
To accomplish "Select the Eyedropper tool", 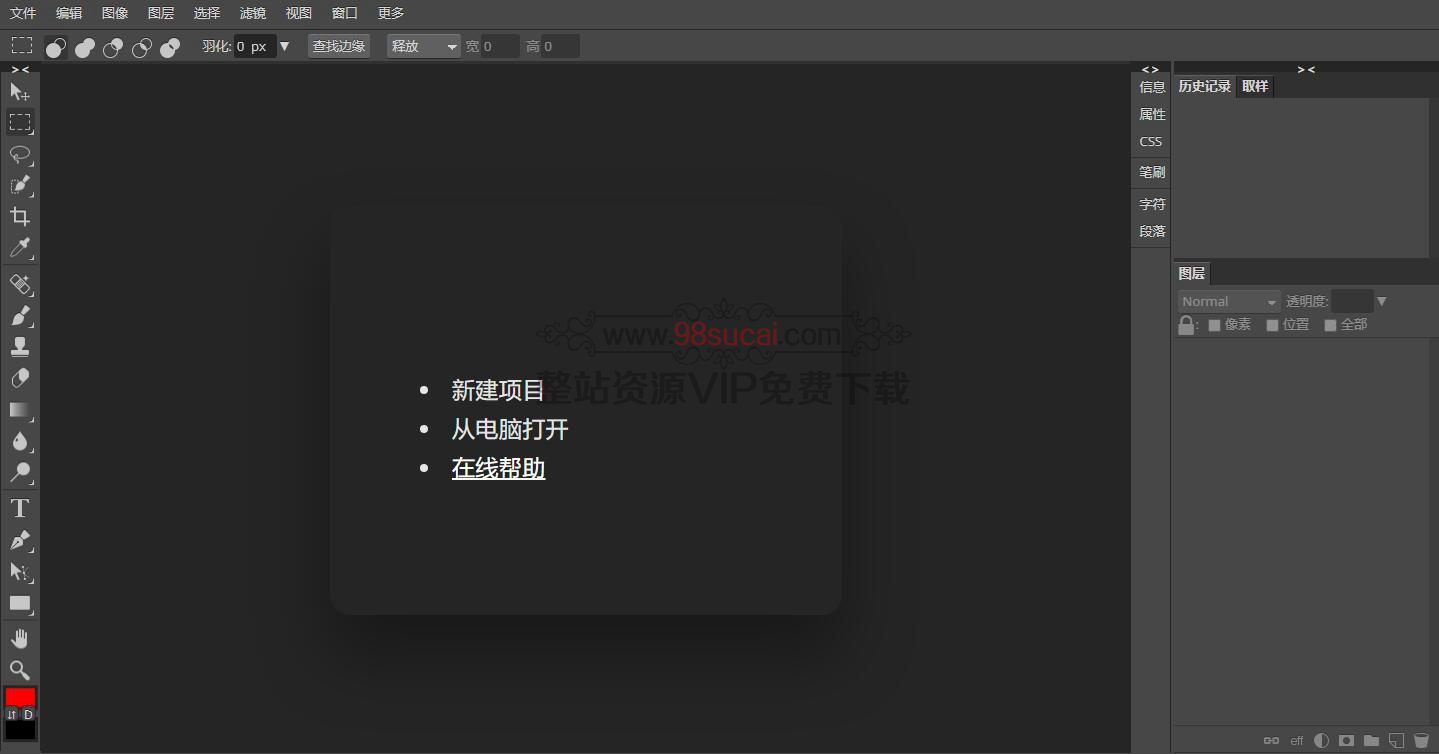I will pyautogui.click(x=21, y=248).
